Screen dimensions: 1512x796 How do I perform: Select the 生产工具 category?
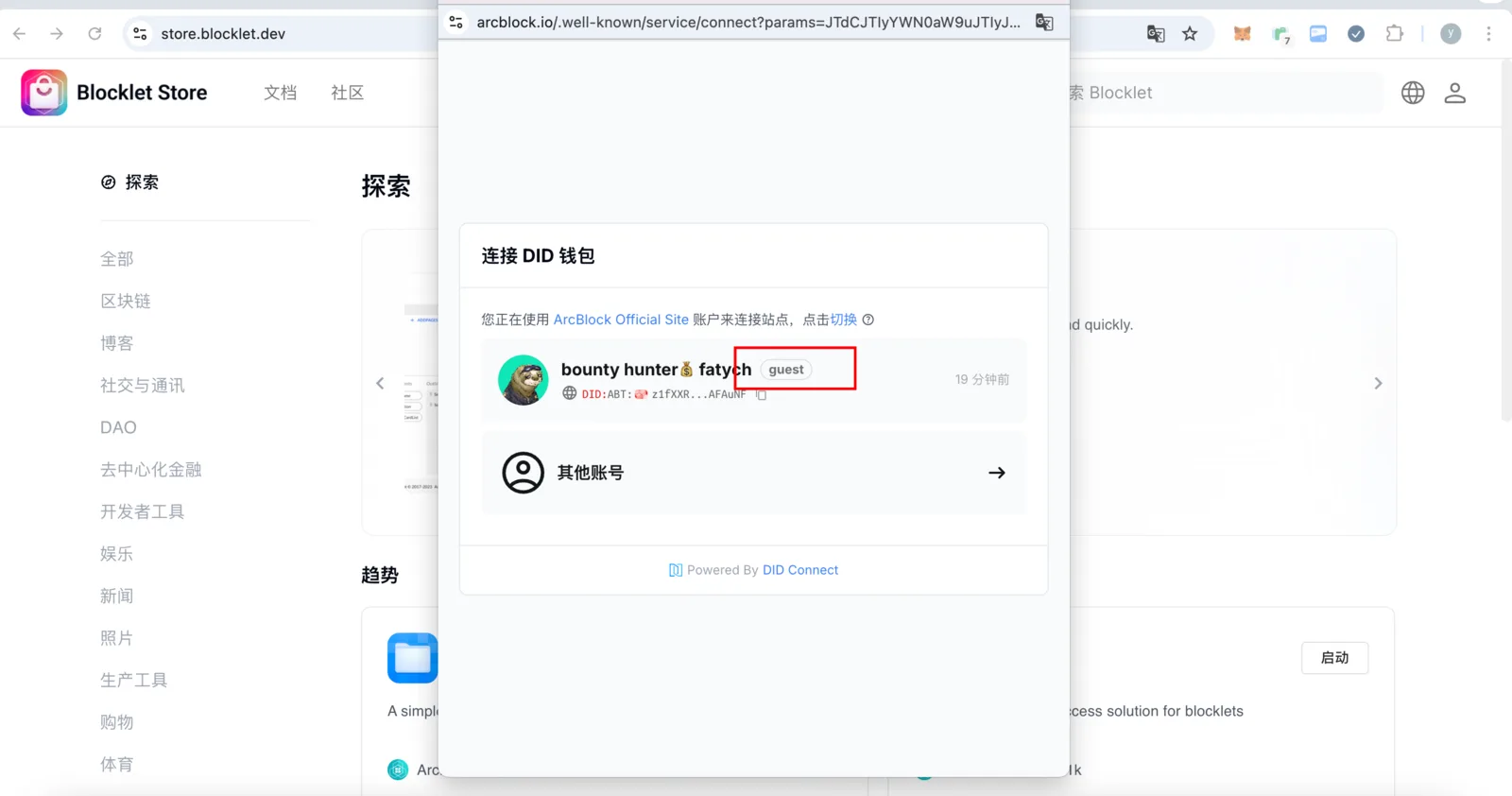(x=134, y=680)
